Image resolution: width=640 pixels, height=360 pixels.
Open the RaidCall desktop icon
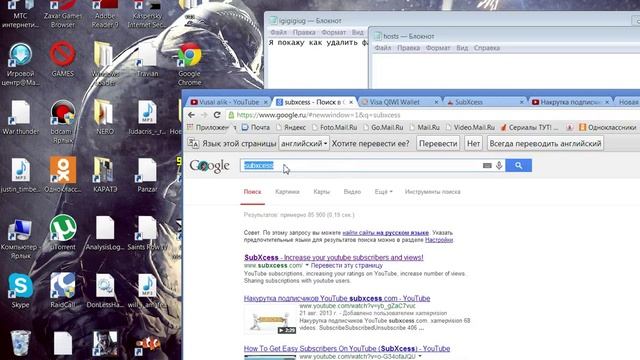[x=62, y=290]
